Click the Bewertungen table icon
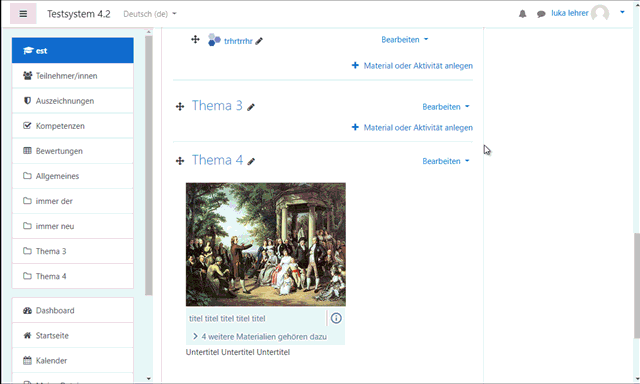 coord(27,151)
